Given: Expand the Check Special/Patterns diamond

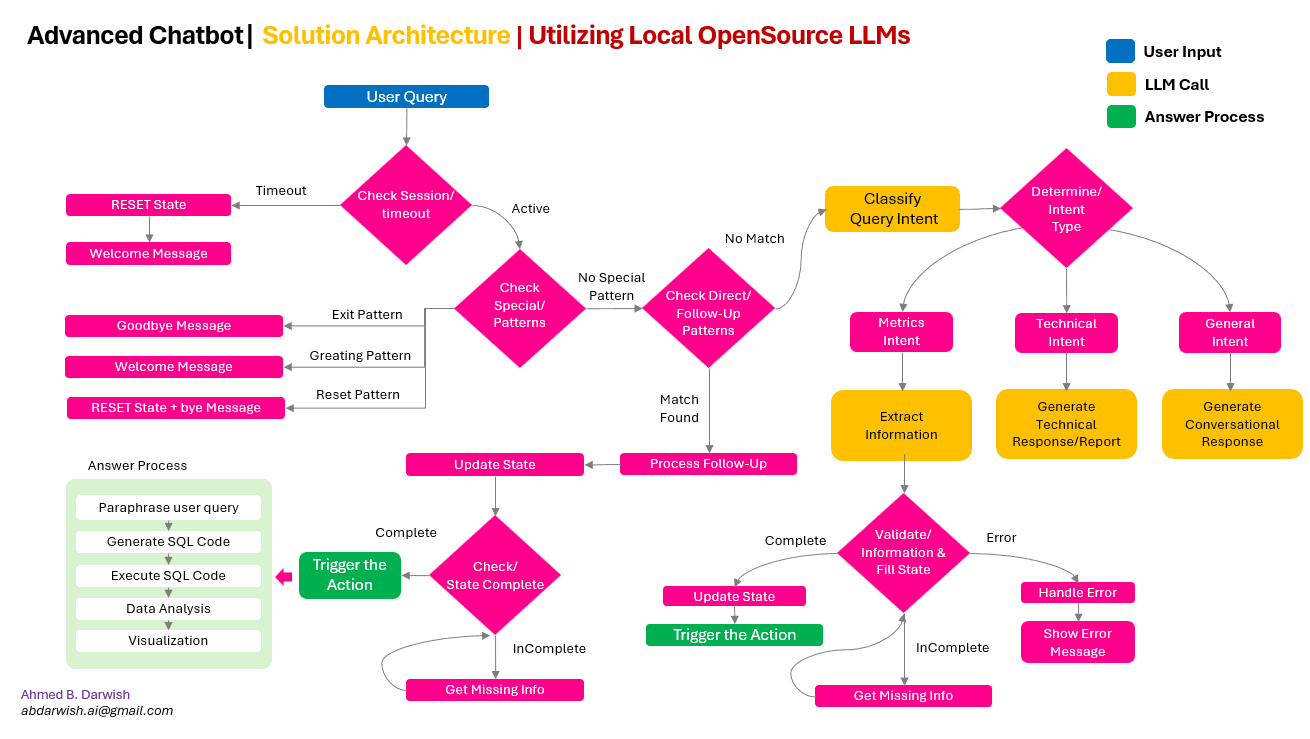Looking at the screenshot, I should [x=519, y=308].
